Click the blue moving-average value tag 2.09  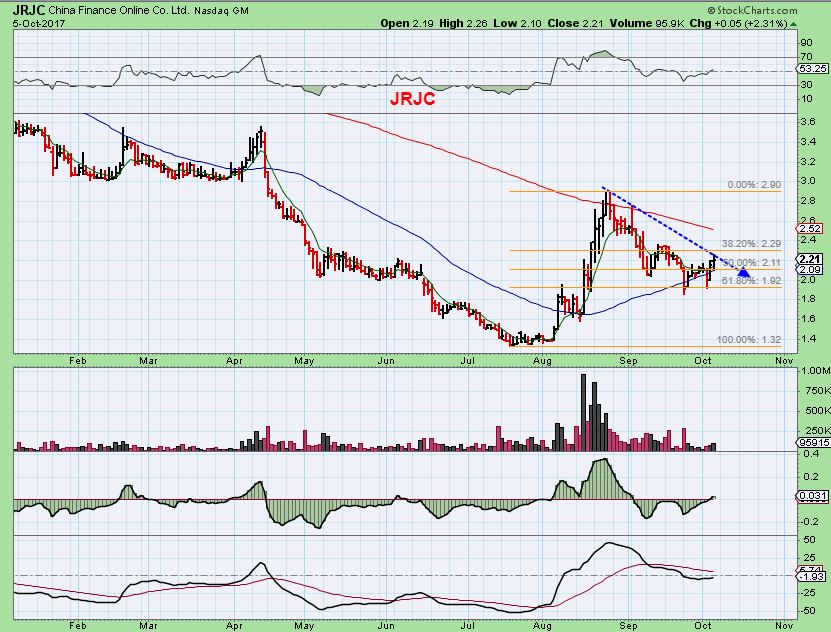[811, 269]
